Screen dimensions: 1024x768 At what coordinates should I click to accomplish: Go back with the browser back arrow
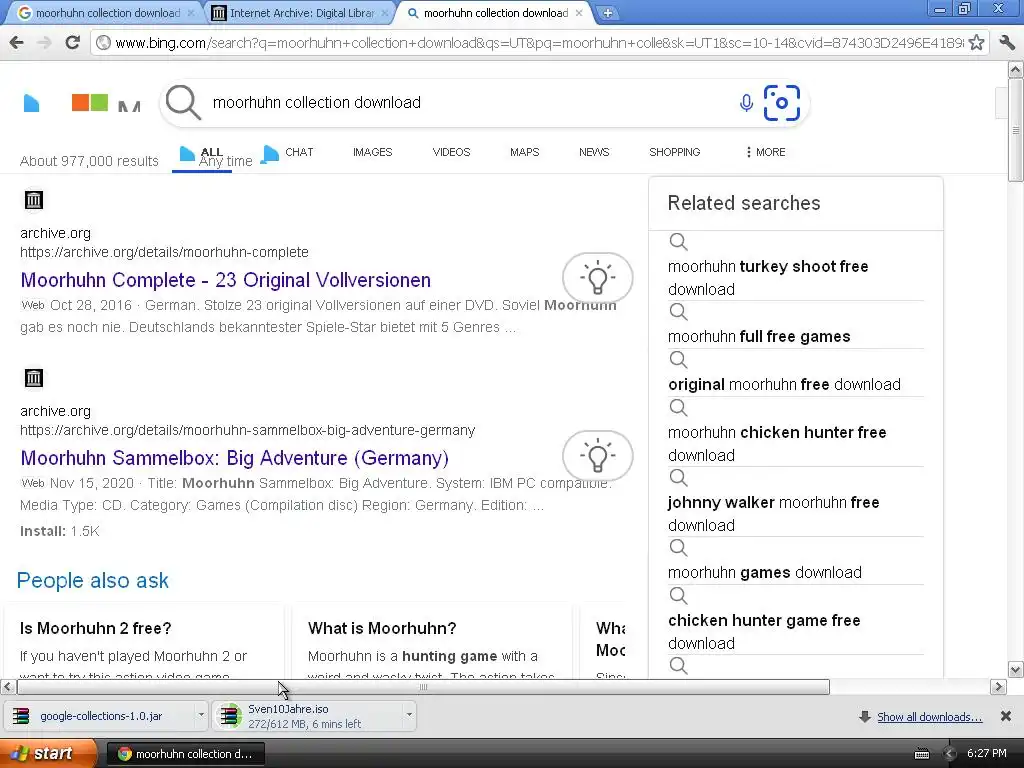point(17,43)
